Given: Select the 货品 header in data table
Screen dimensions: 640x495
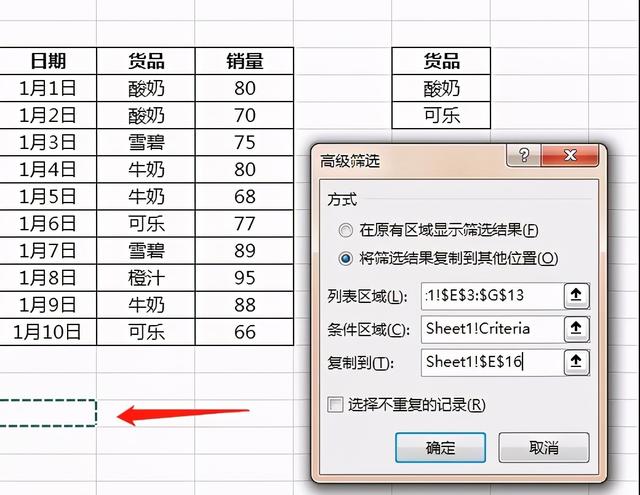Looking at the screenshot, I should [146, 61].
